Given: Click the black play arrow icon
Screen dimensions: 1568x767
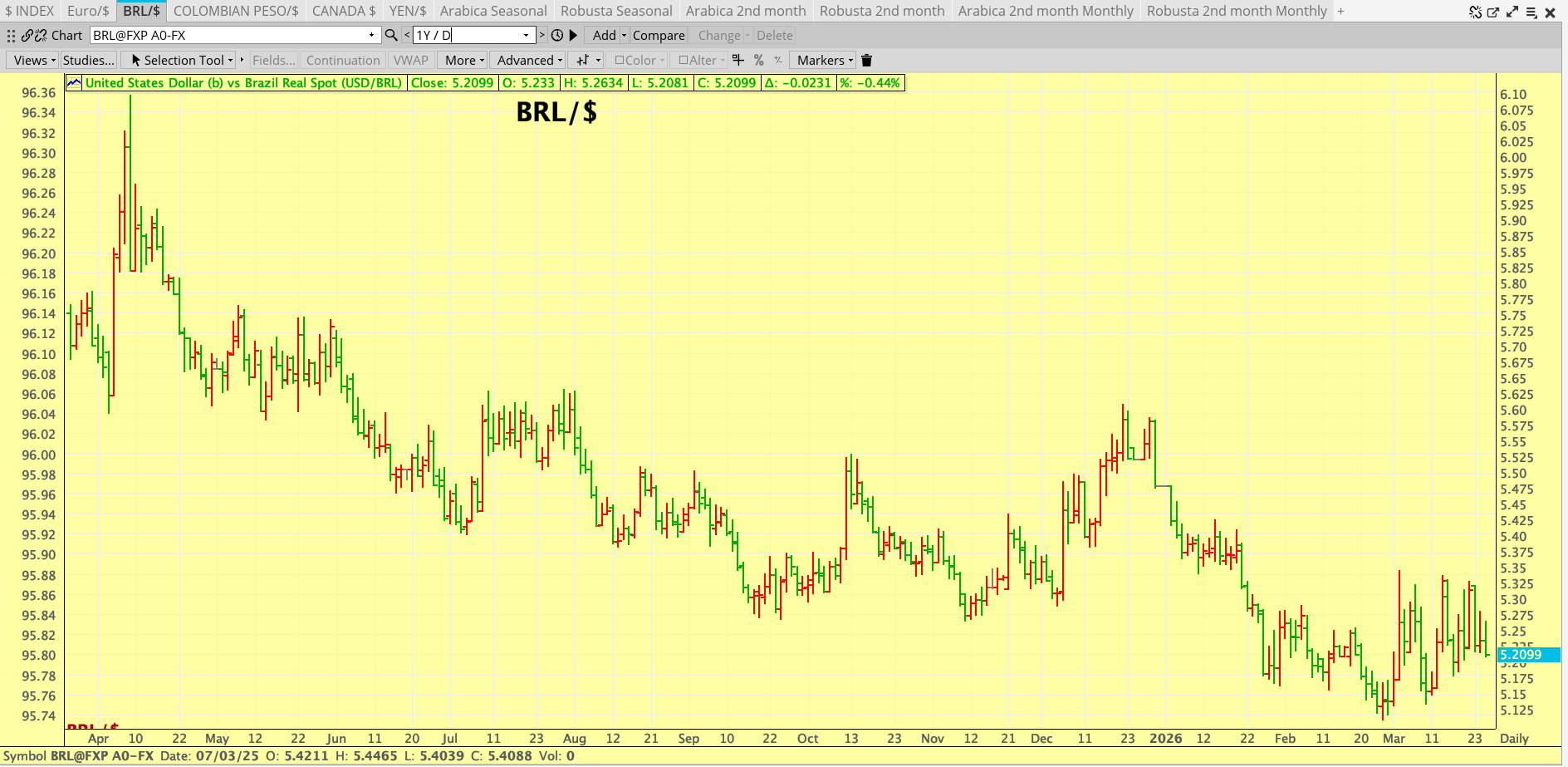Looking at the screenshot, I should click(x=573, y=35).
